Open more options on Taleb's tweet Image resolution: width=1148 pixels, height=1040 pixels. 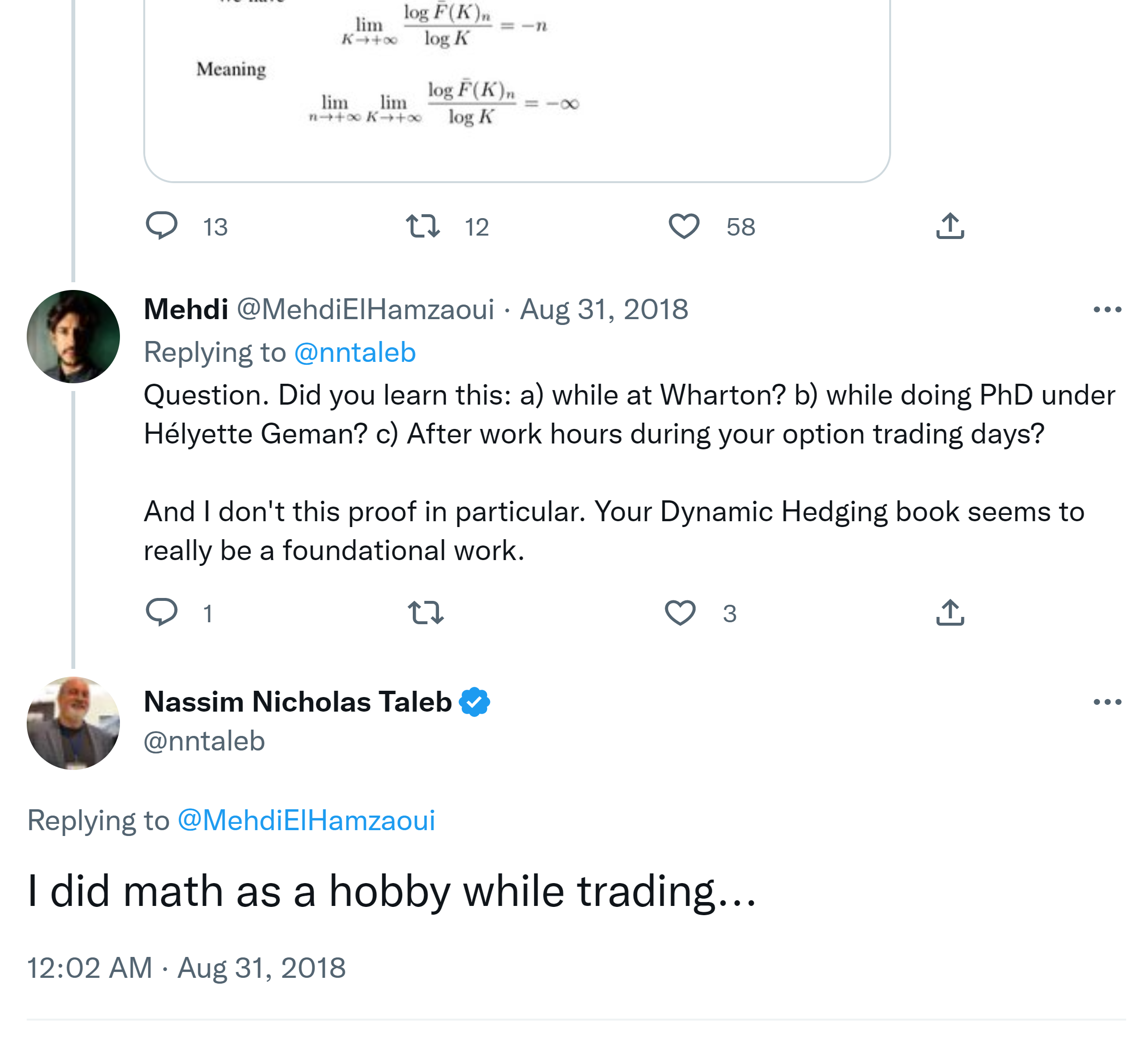click(x=1107, y=702)
